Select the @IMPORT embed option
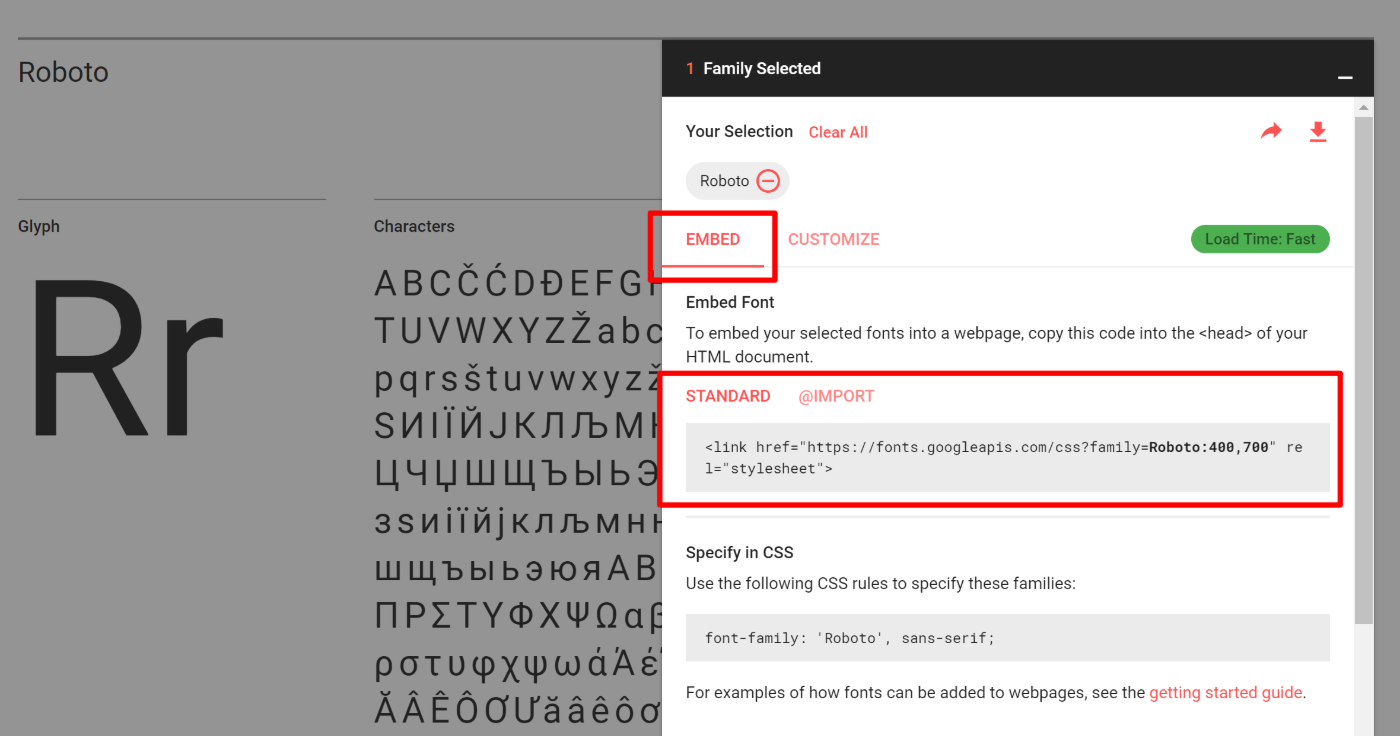Screen dimensions: 1400x736 pos(836,396)
